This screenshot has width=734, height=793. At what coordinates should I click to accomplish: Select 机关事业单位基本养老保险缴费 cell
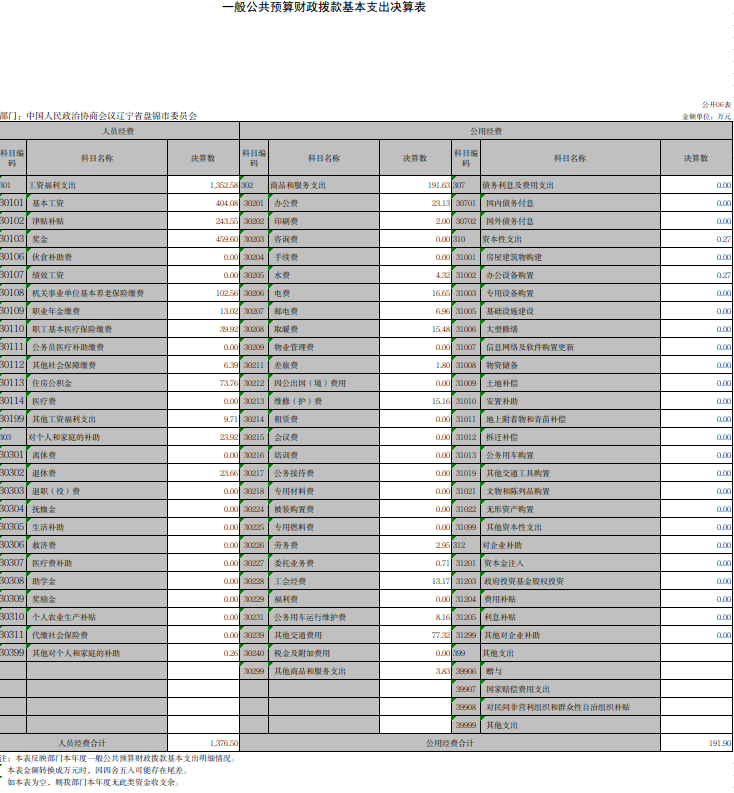coord(97,293)
